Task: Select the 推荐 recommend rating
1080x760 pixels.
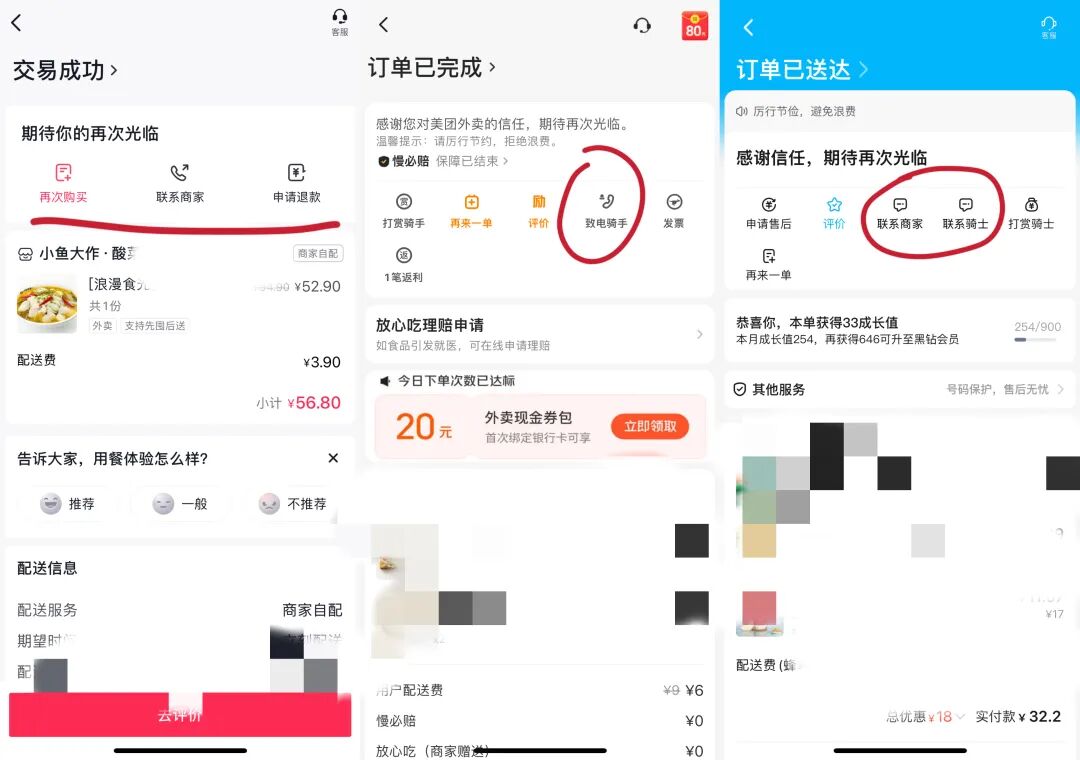Action: click(x=68, y=505)
